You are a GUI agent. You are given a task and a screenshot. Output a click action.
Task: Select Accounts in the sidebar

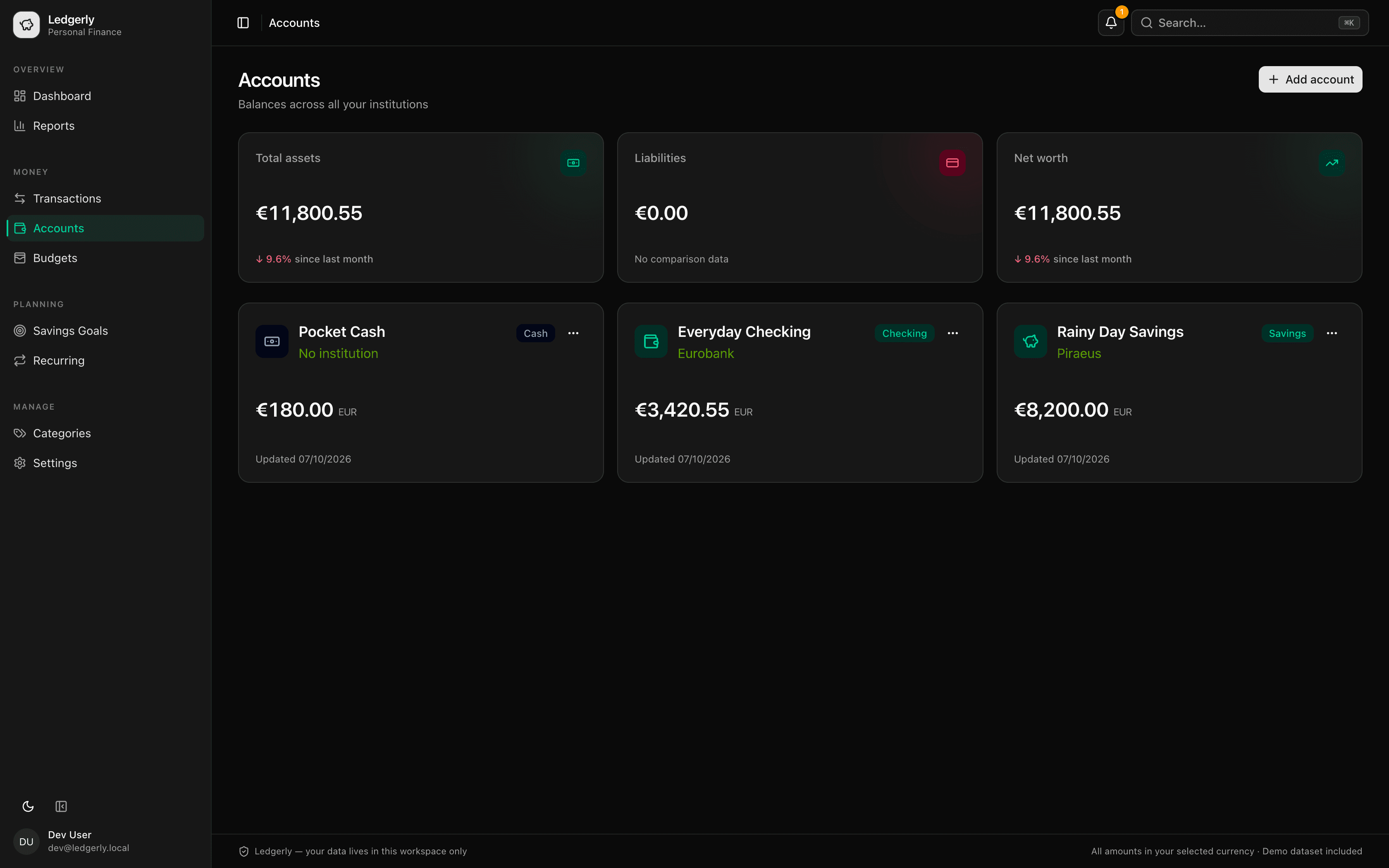(x=105, y=229)
